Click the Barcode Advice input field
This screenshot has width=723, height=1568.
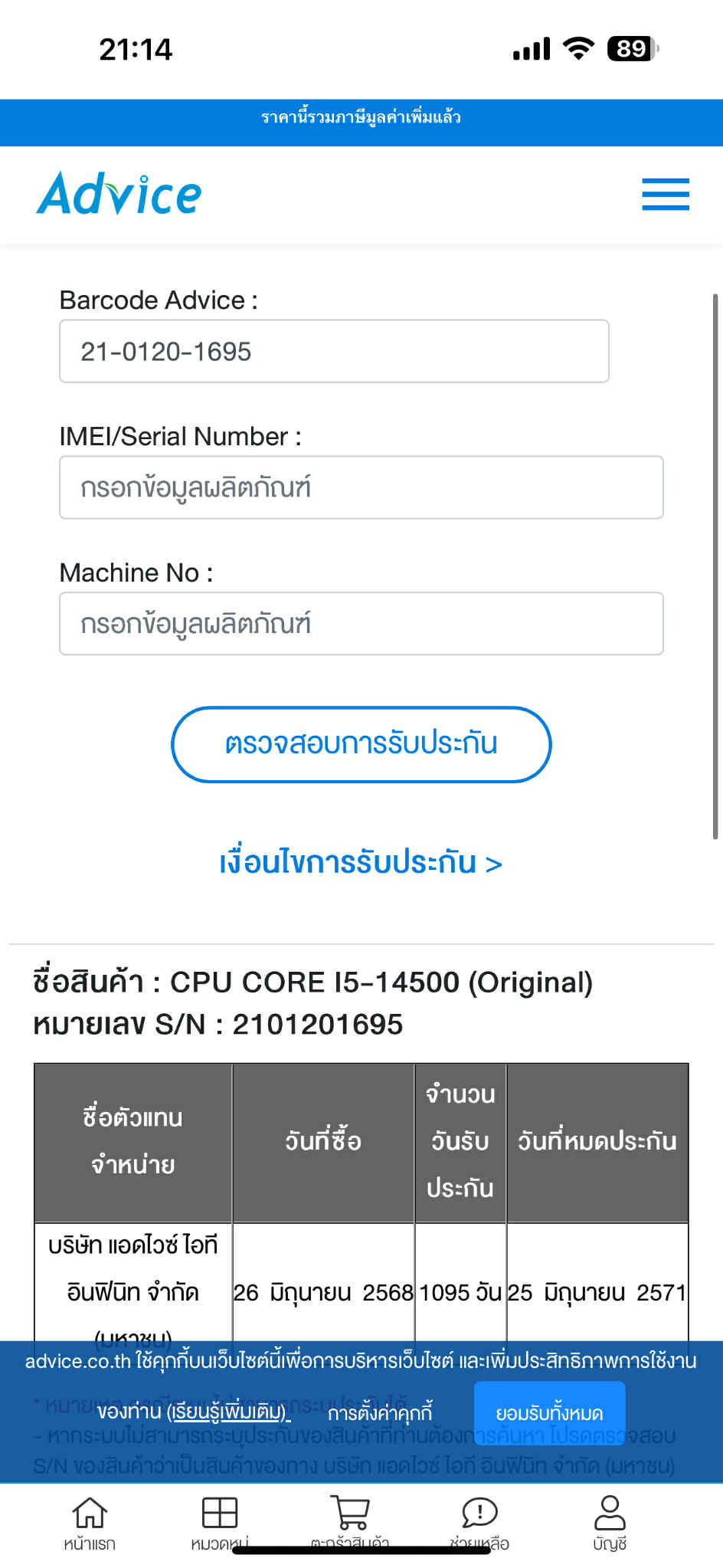pyautogui.click(x=334, y=351)
